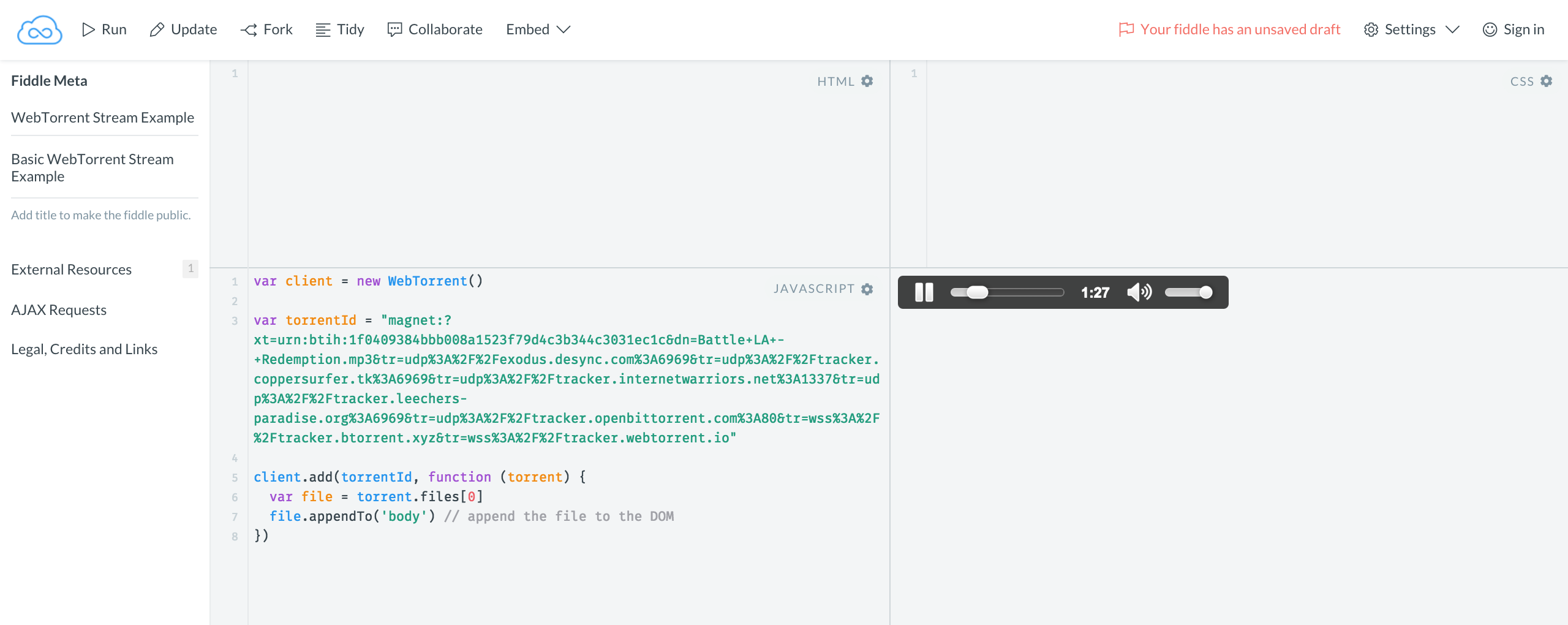This screenshot has height=625, width=1568.
Task: Click the 'var file = torrent.files[0]' line
Action: (376, 496)
